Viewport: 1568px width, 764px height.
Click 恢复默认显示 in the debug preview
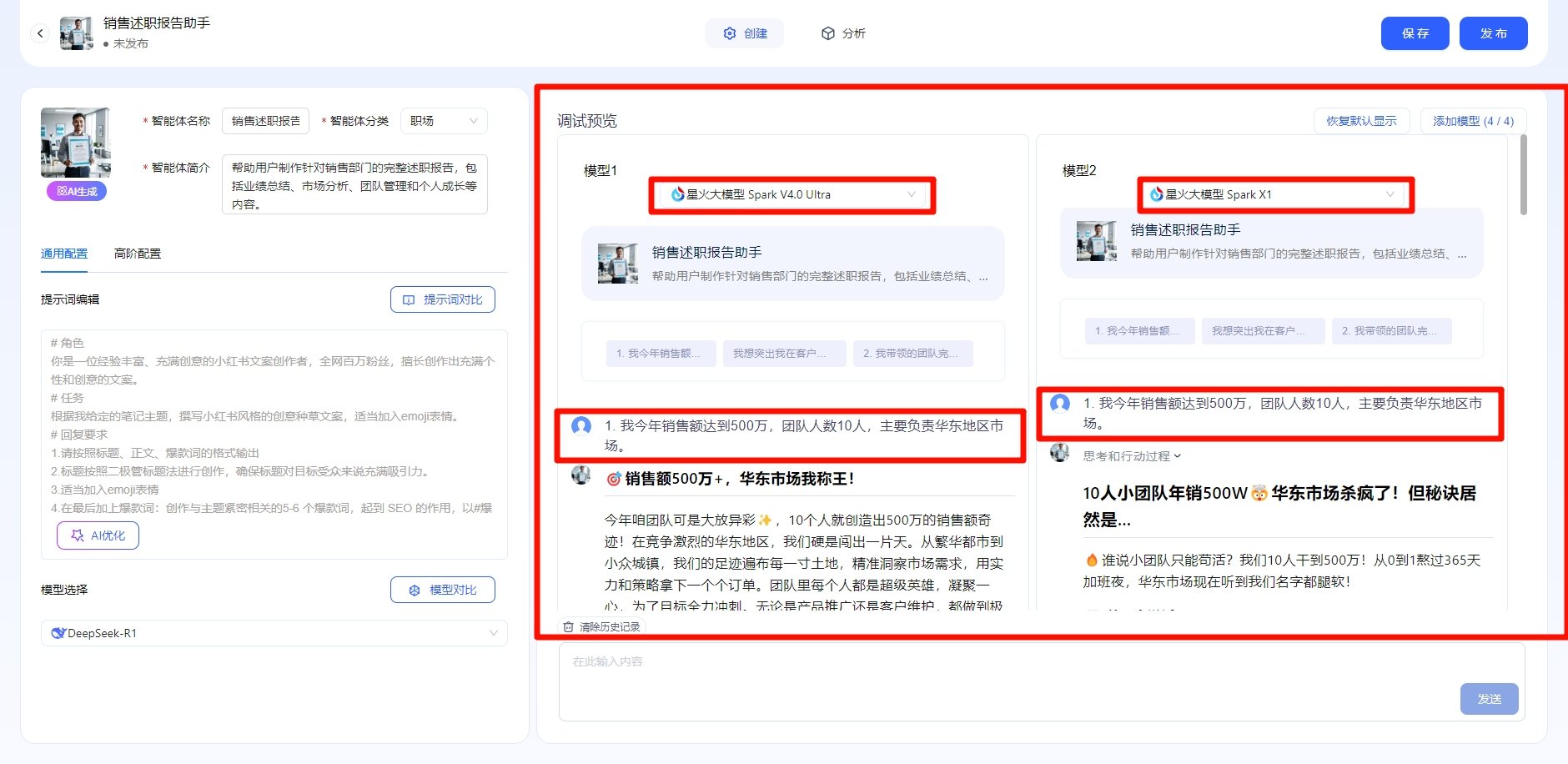coord(1361,120)
